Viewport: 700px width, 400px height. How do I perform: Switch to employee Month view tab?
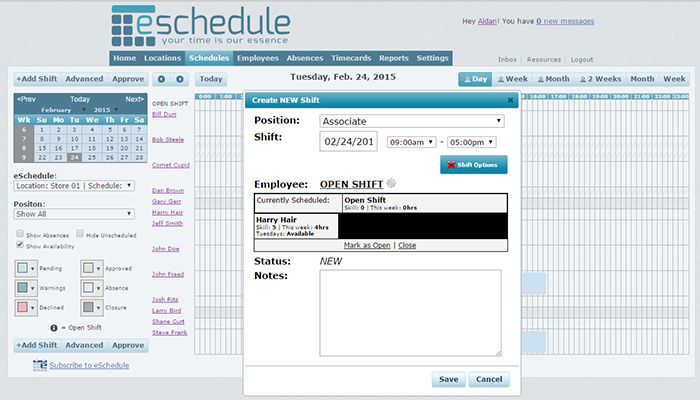(x=554, y=79)
